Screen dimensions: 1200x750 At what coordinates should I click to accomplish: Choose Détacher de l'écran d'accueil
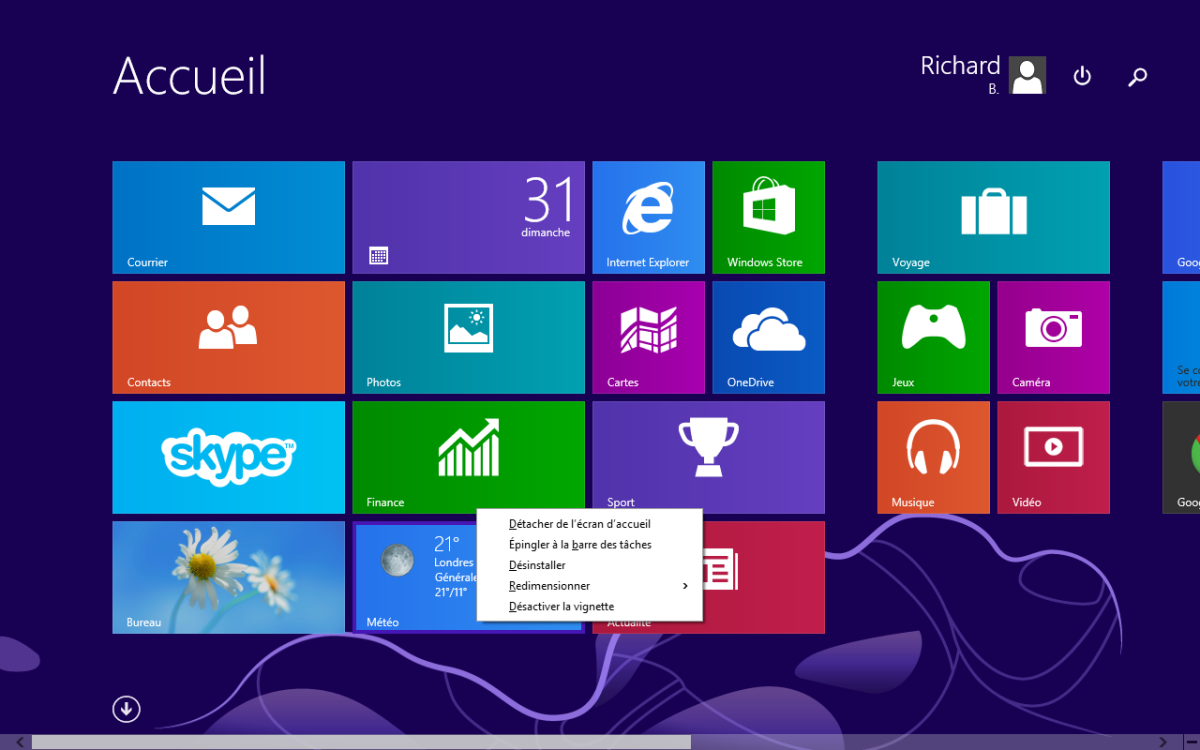[589, 524]
